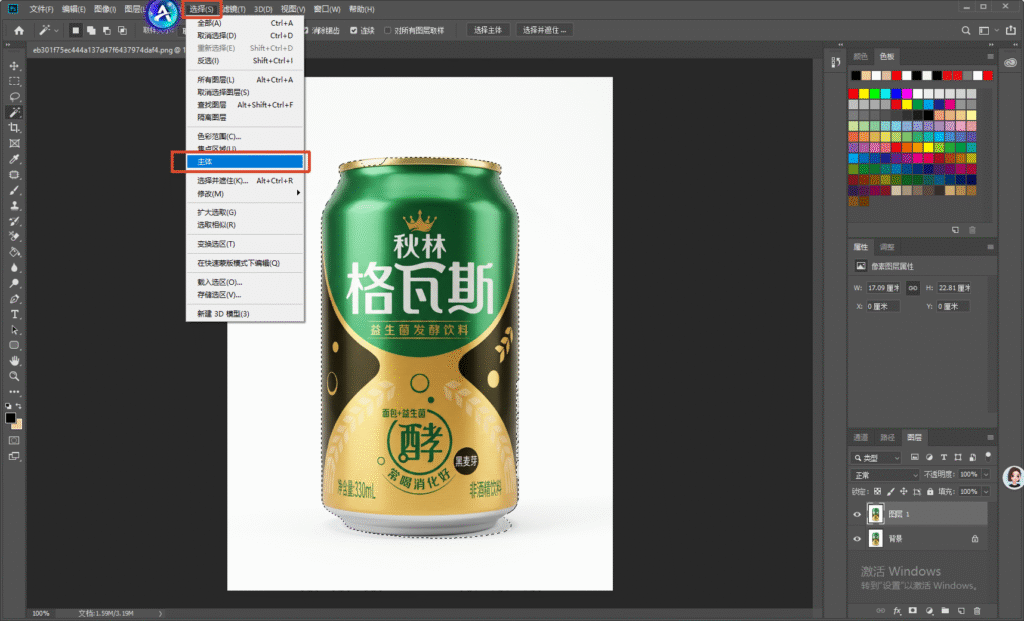Choose 主体 from the Select menu
This screenshot has width=1024, height=621.
click(x=245, y=161)
